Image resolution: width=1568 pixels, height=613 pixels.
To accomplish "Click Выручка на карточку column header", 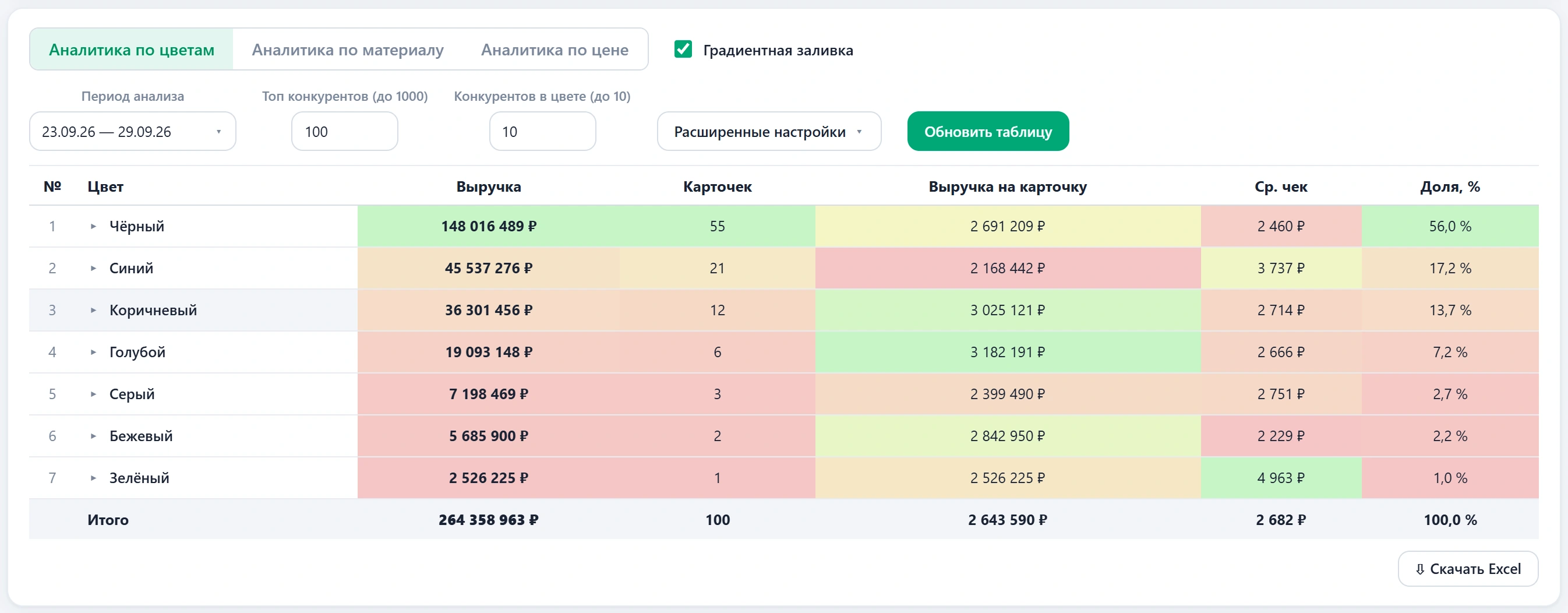I will pyautogui.click(x=1008, y=186).
